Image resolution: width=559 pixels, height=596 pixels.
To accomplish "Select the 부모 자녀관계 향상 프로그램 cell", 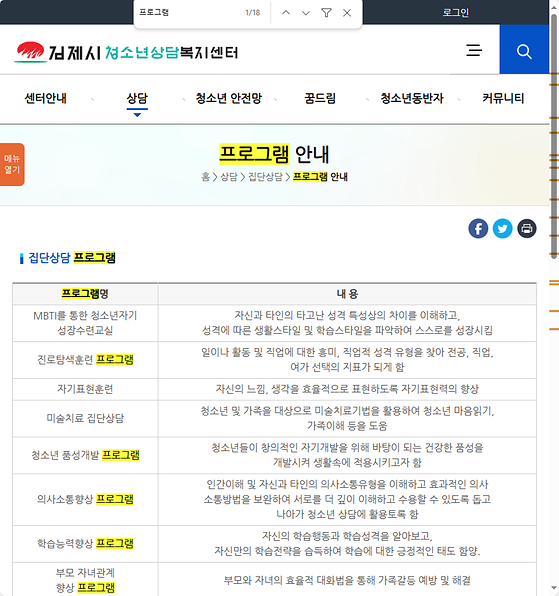I will [85, 580].
